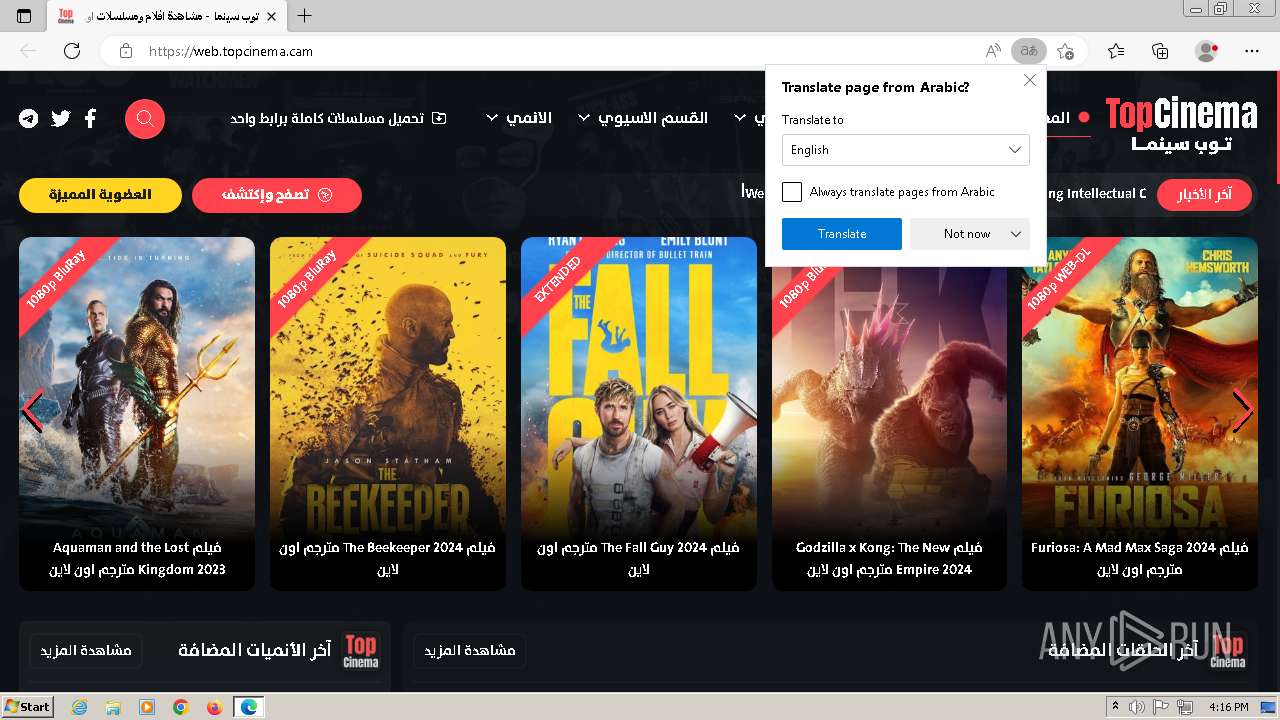Open Edge Settings and more menu
This screenshot has height=720, width=1280.
pyautogui.click(x=1252, y=51)
